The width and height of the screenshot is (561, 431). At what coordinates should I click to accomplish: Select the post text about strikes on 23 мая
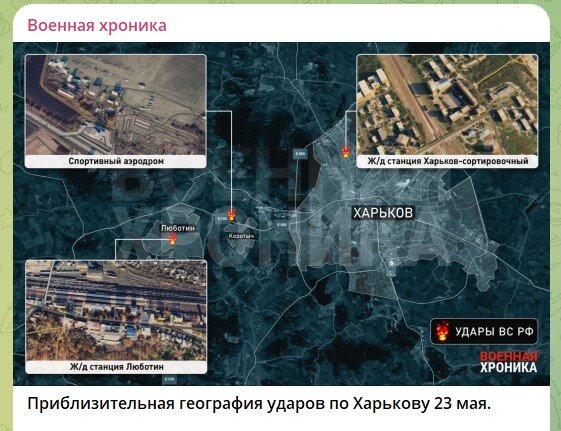[x=259, y=404]
